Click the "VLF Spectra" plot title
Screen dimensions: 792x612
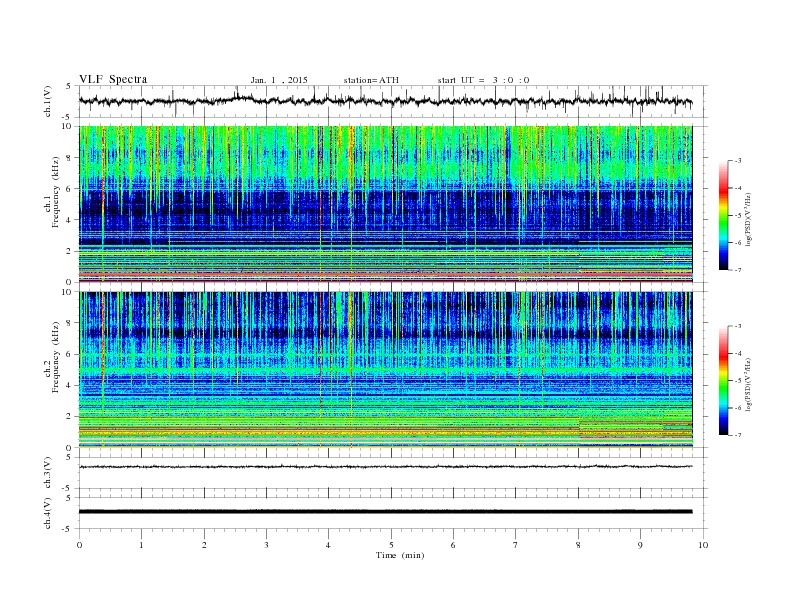pyautogui.click(x=113, y=79)
